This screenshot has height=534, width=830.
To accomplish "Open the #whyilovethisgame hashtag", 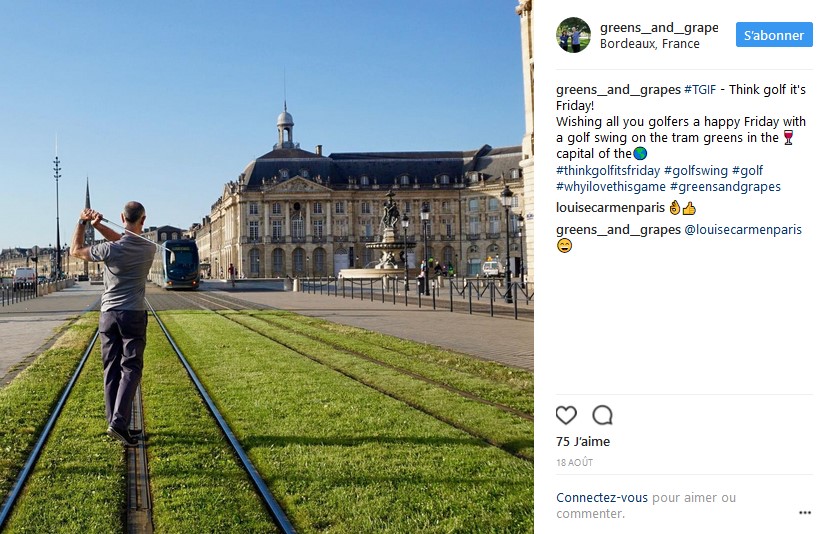I will click(x=611, y=186).
